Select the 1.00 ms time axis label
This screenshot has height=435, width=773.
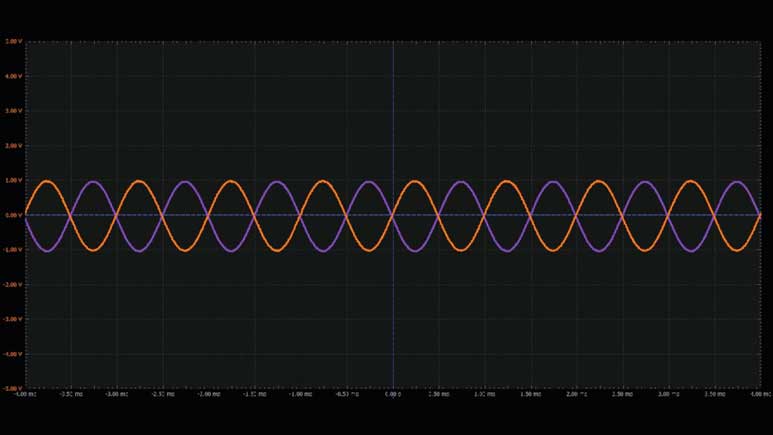click(x=485, y=395)
